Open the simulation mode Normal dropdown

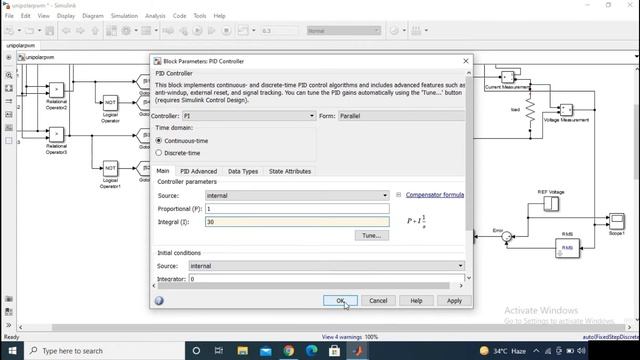coord(344,31)
